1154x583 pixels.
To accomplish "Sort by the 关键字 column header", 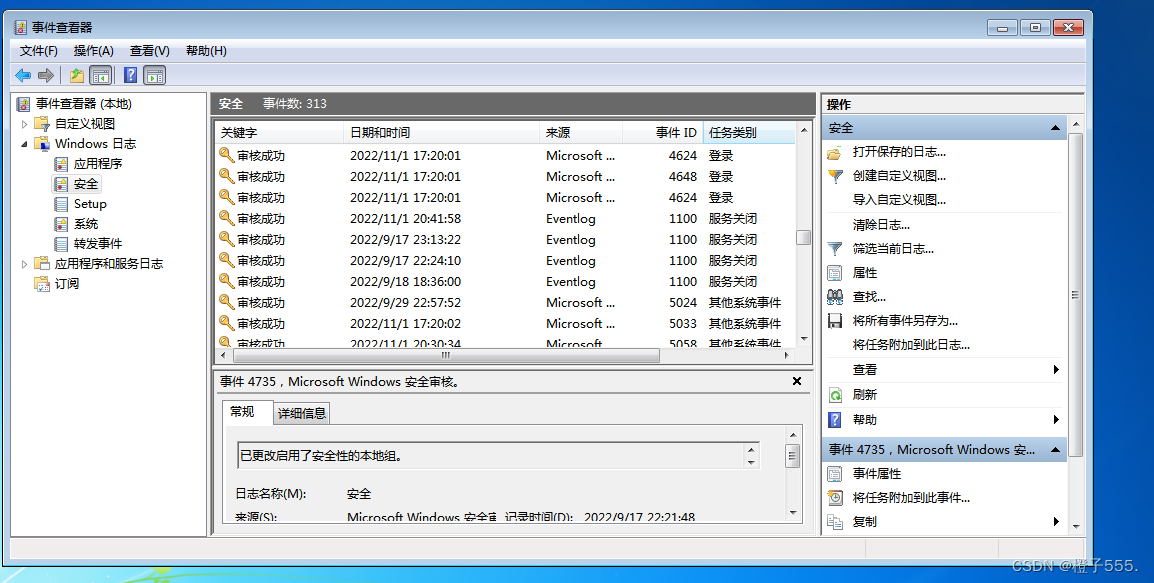I will [280, 132].
